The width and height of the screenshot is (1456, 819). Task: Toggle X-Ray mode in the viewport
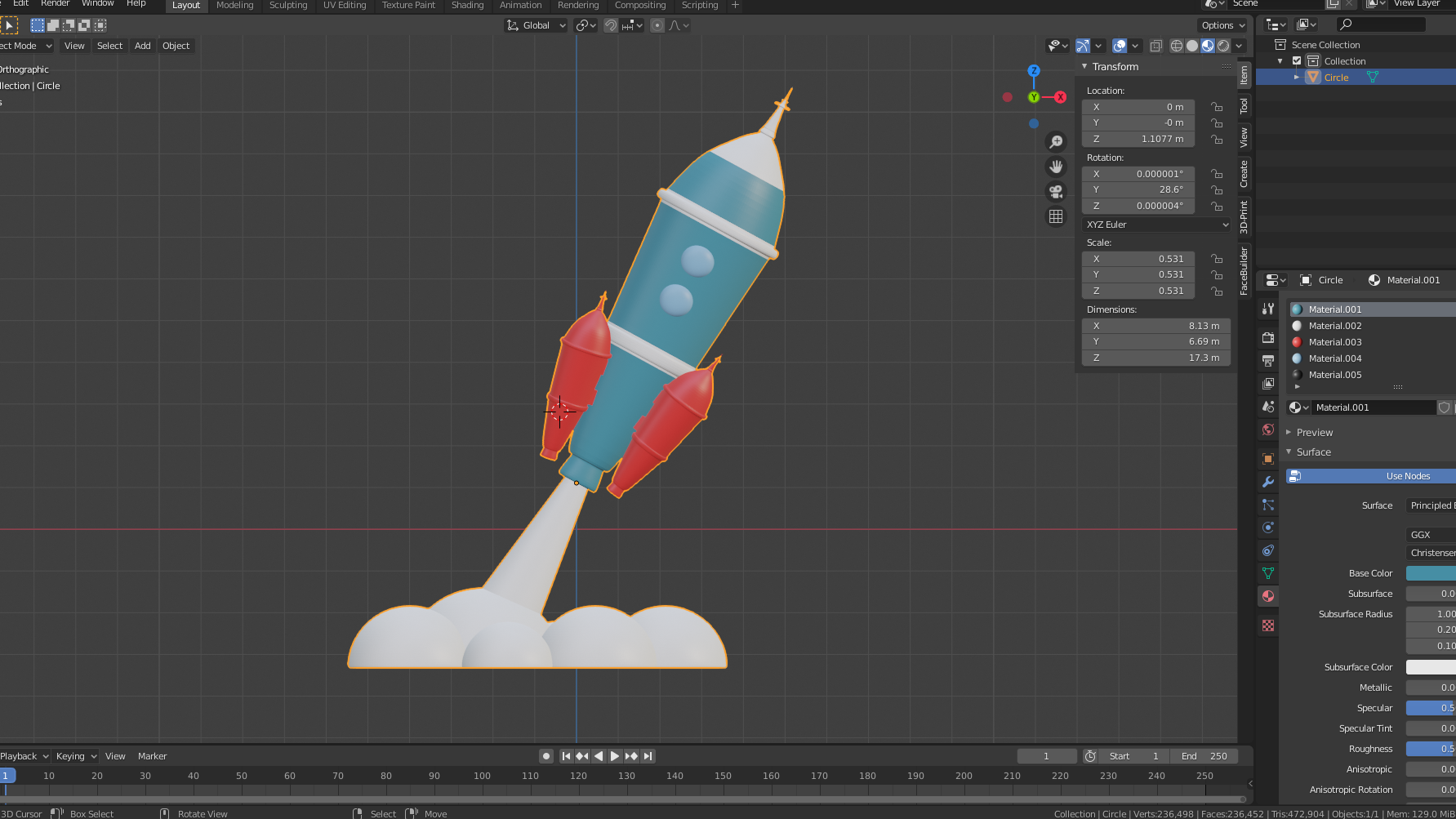point(1155,46)
